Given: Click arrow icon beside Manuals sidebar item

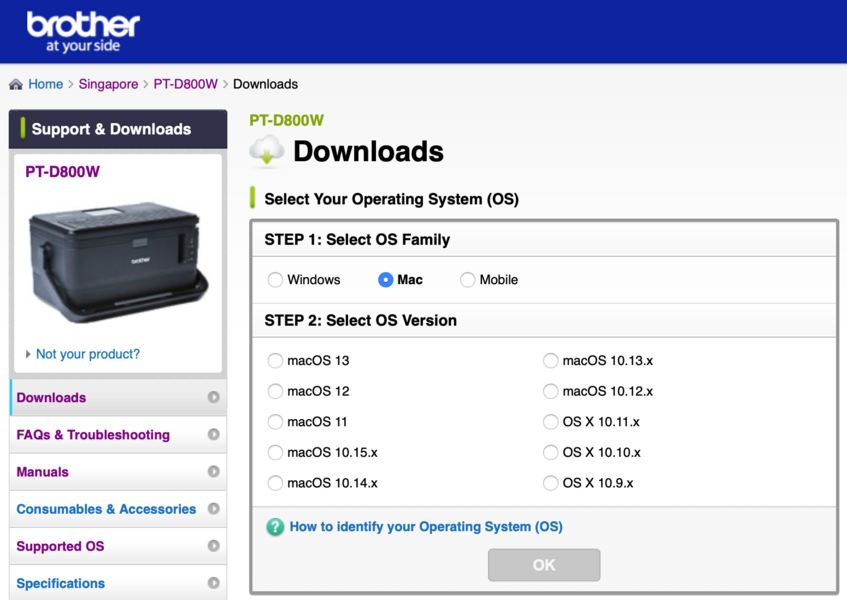Looking at the screenshot, I should click(213, 472).
